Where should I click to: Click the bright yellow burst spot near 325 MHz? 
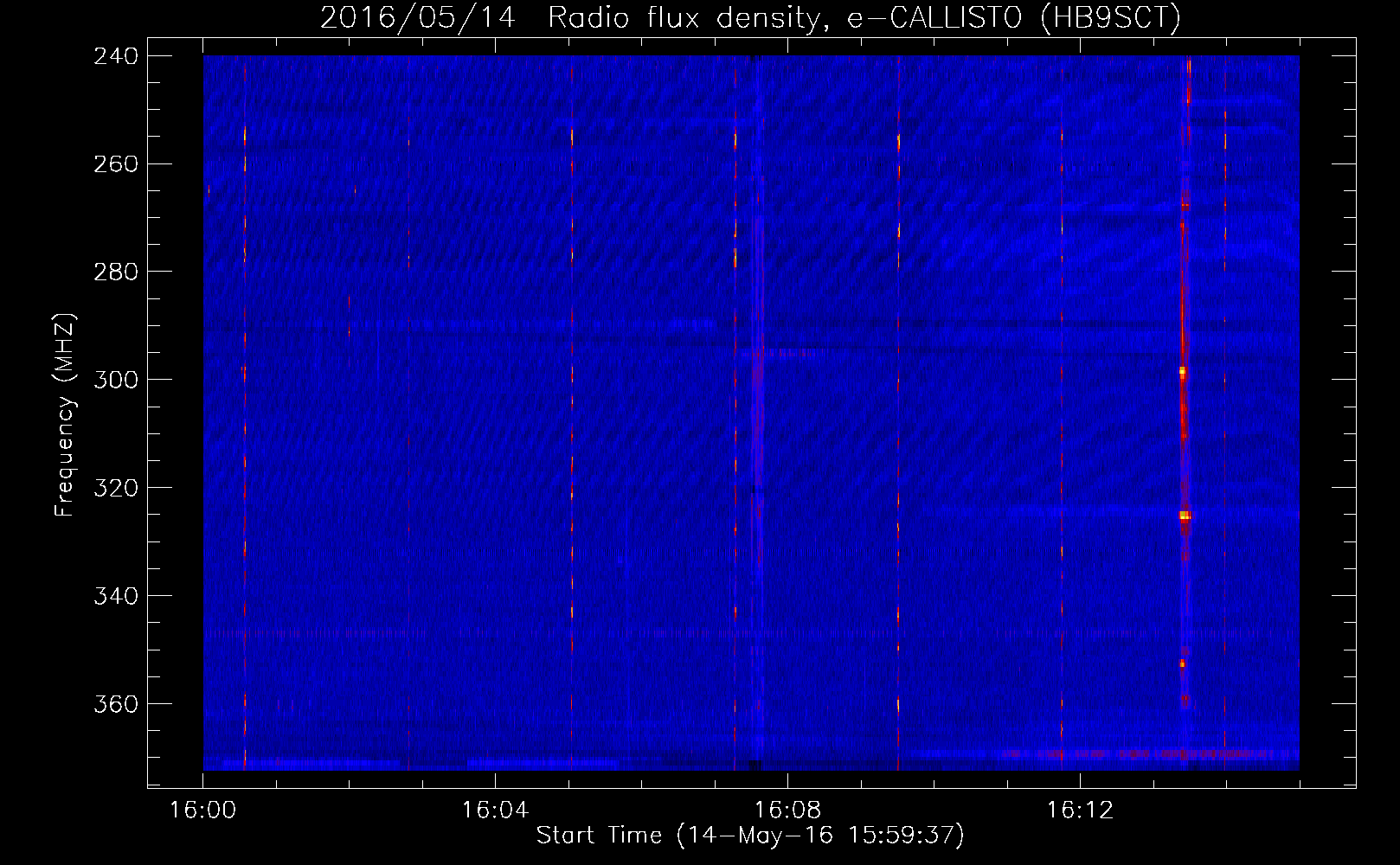[1185, 516]
